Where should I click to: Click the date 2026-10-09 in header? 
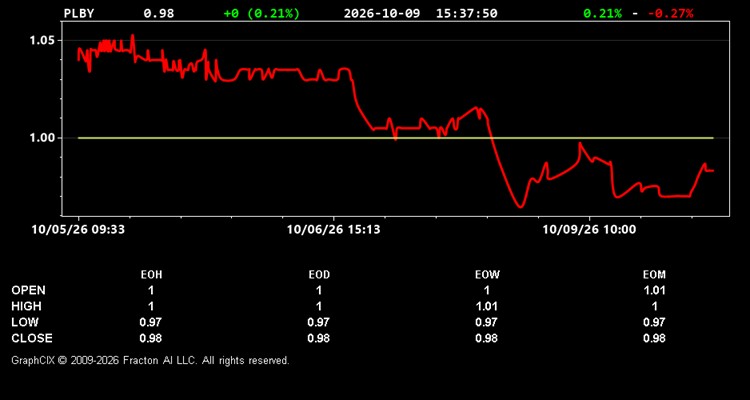tap(382, 13)
